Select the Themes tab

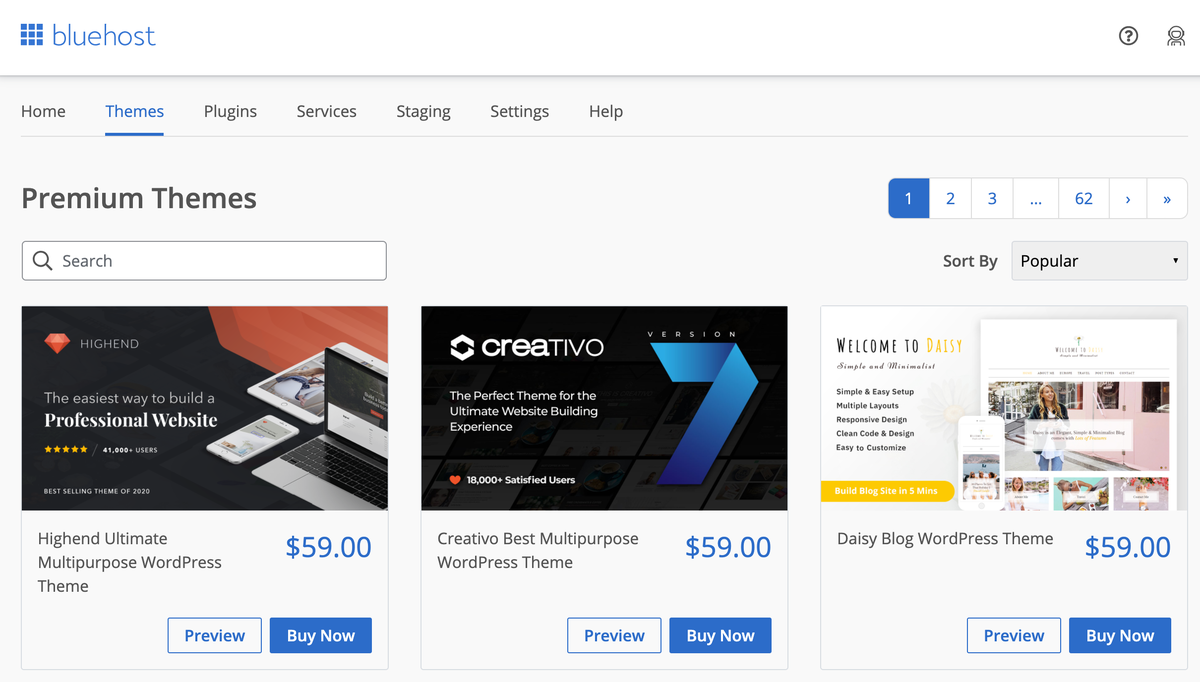point(135,111)
